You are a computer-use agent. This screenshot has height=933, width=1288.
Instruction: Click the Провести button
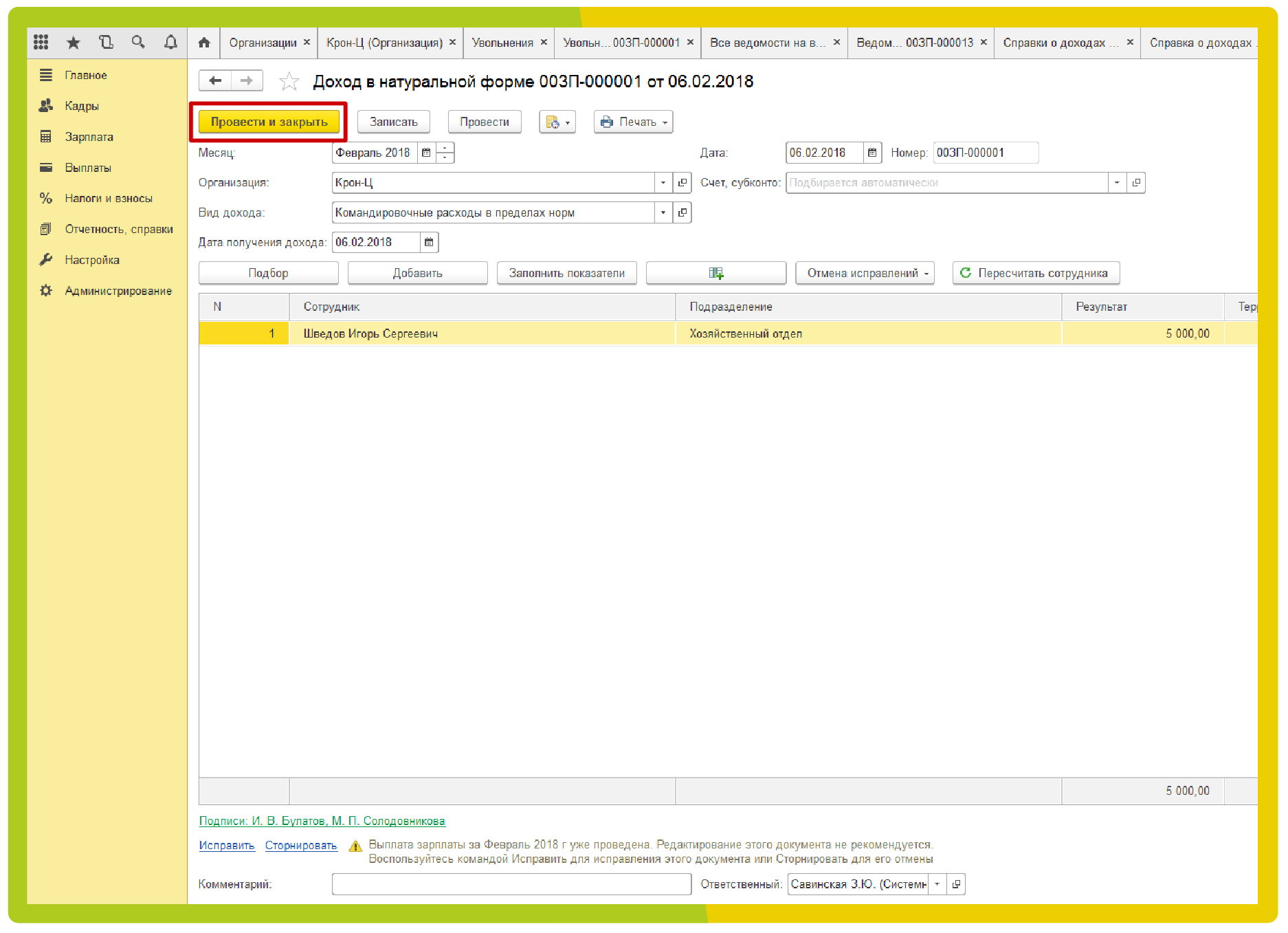tap(485, 122)
